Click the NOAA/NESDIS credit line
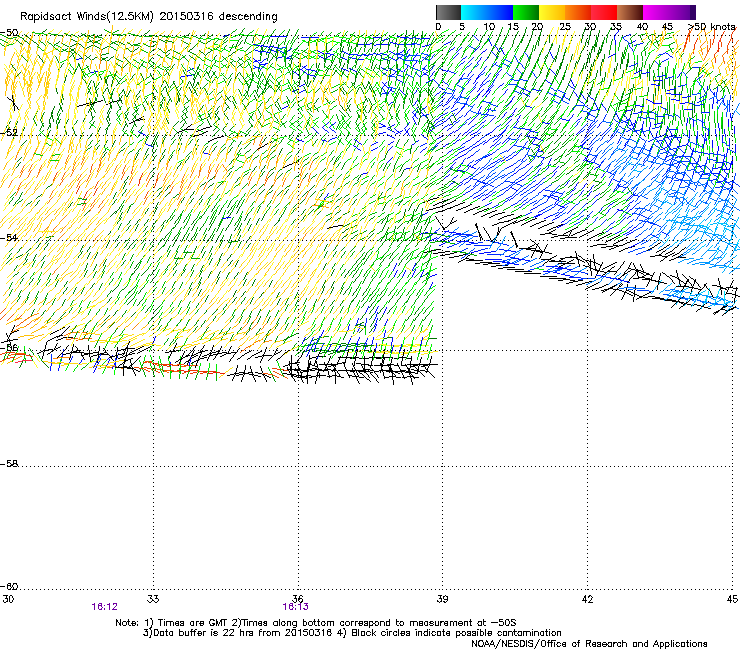The height and width of the screenshot is (650, 740). click(x=589, y=644)
